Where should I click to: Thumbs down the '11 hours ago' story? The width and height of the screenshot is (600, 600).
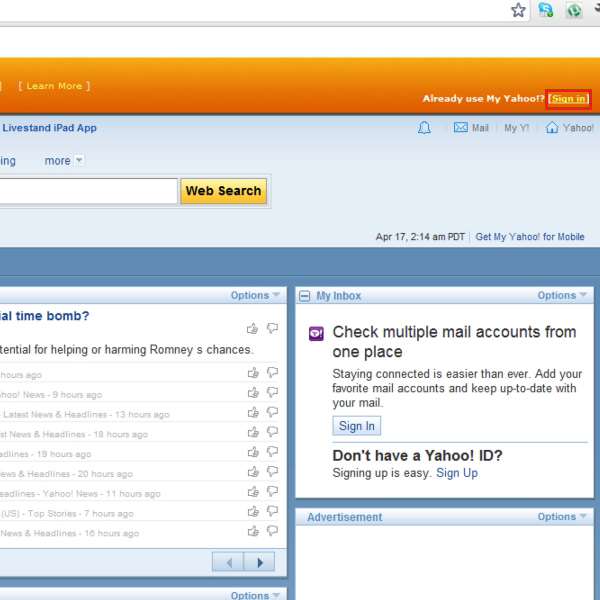(272, 492)
